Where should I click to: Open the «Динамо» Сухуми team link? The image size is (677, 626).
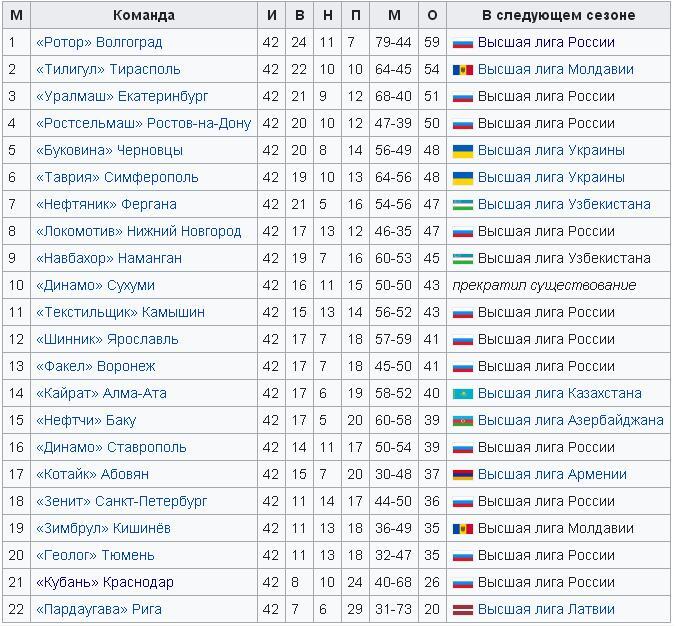click(x=95, y=286)
